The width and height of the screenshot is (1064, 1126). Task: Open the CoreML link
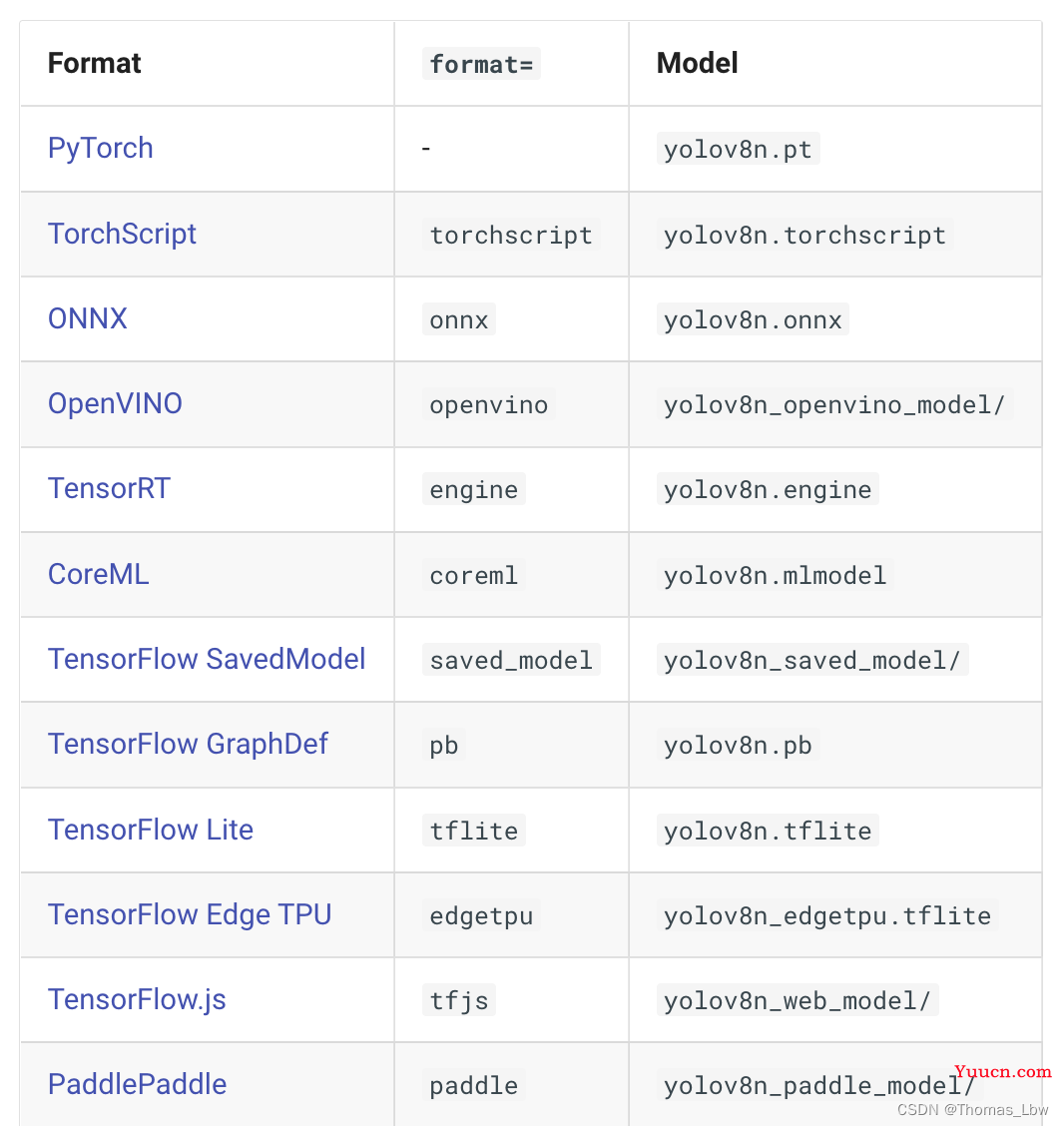pyautogui.click(x=99, y=574)
